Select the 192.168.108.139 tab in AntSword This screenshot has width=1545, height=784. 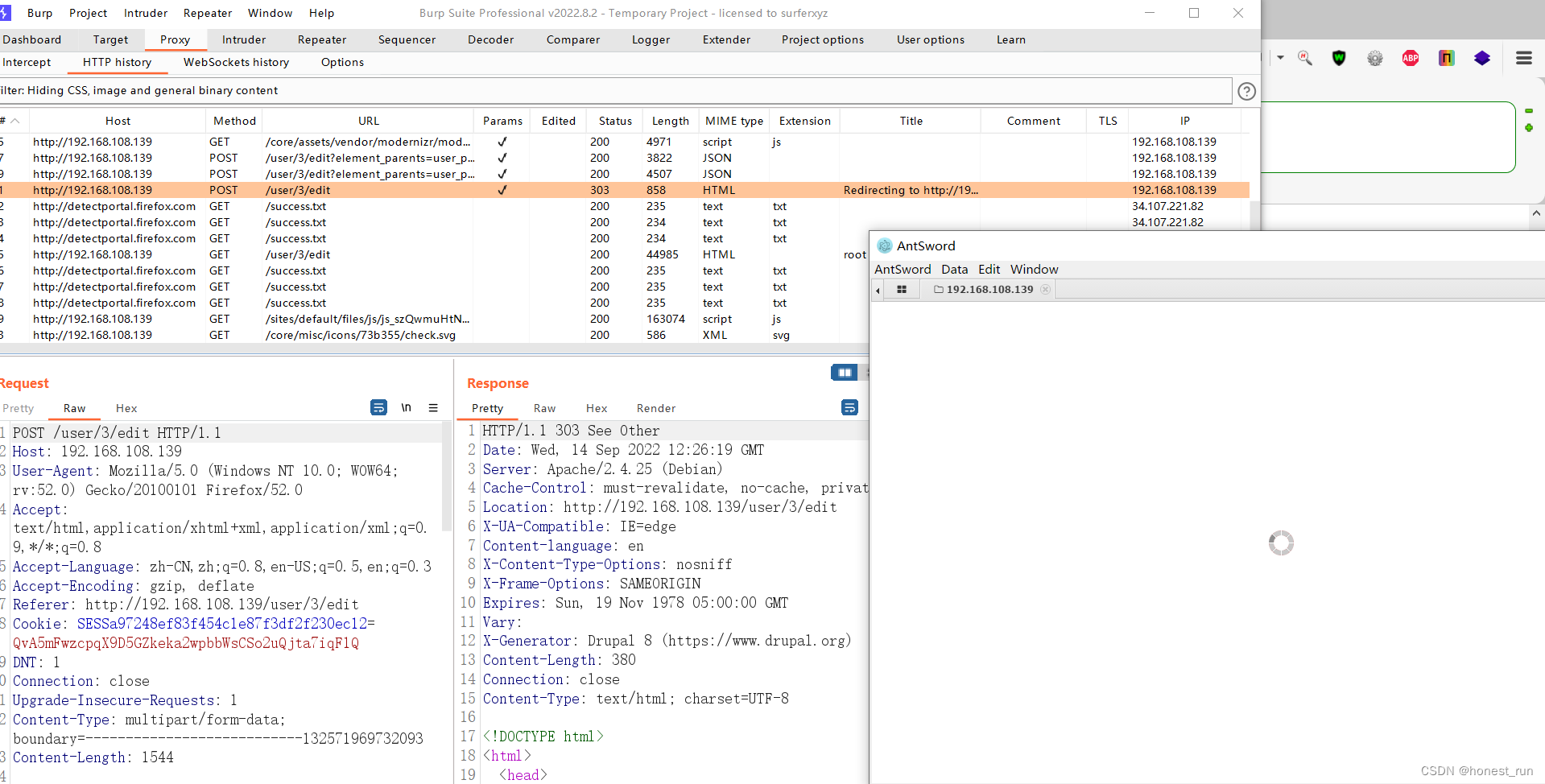click(989, 290)
